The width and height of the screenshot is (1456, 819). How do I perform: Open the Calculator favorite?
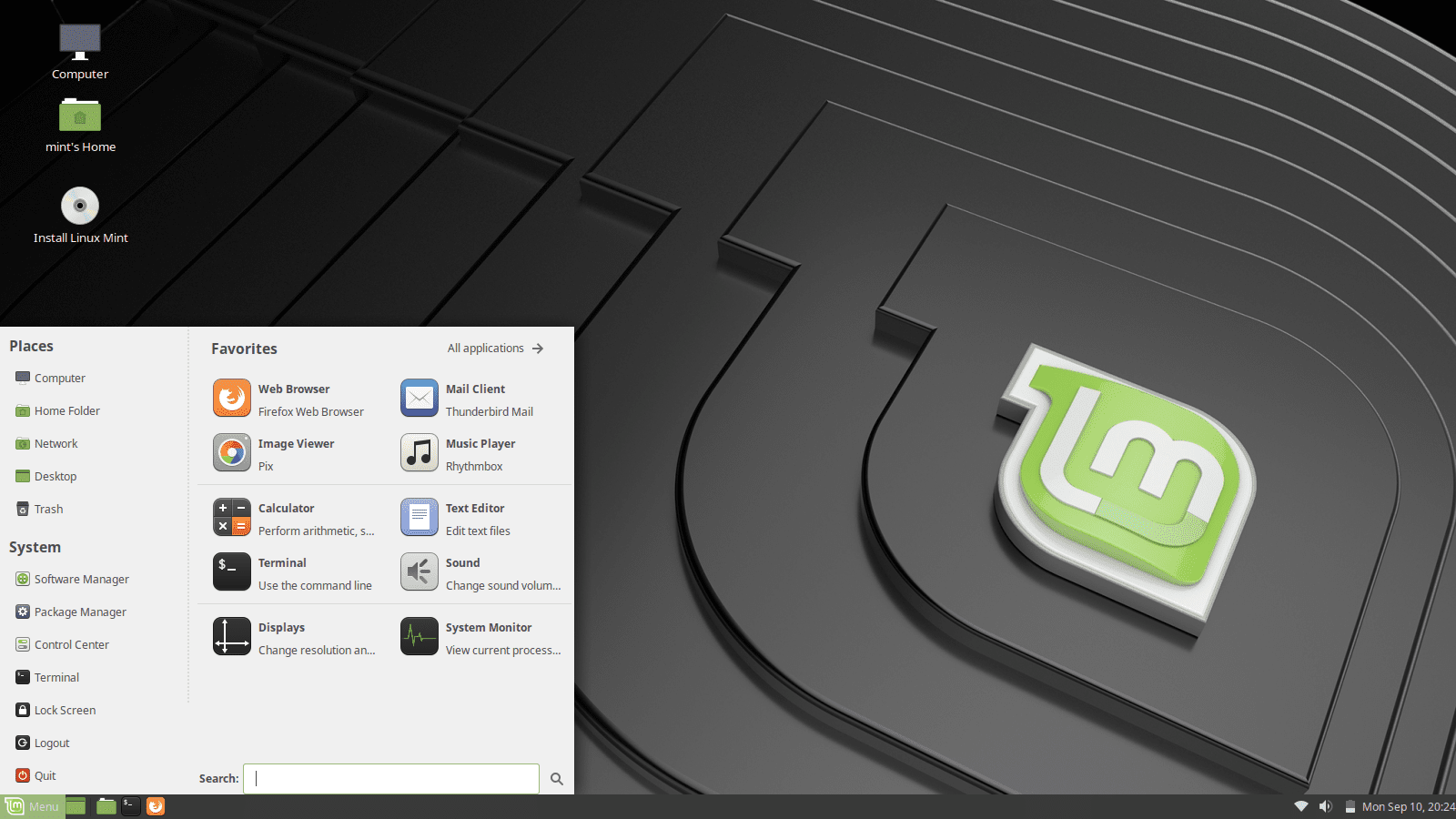294,519
